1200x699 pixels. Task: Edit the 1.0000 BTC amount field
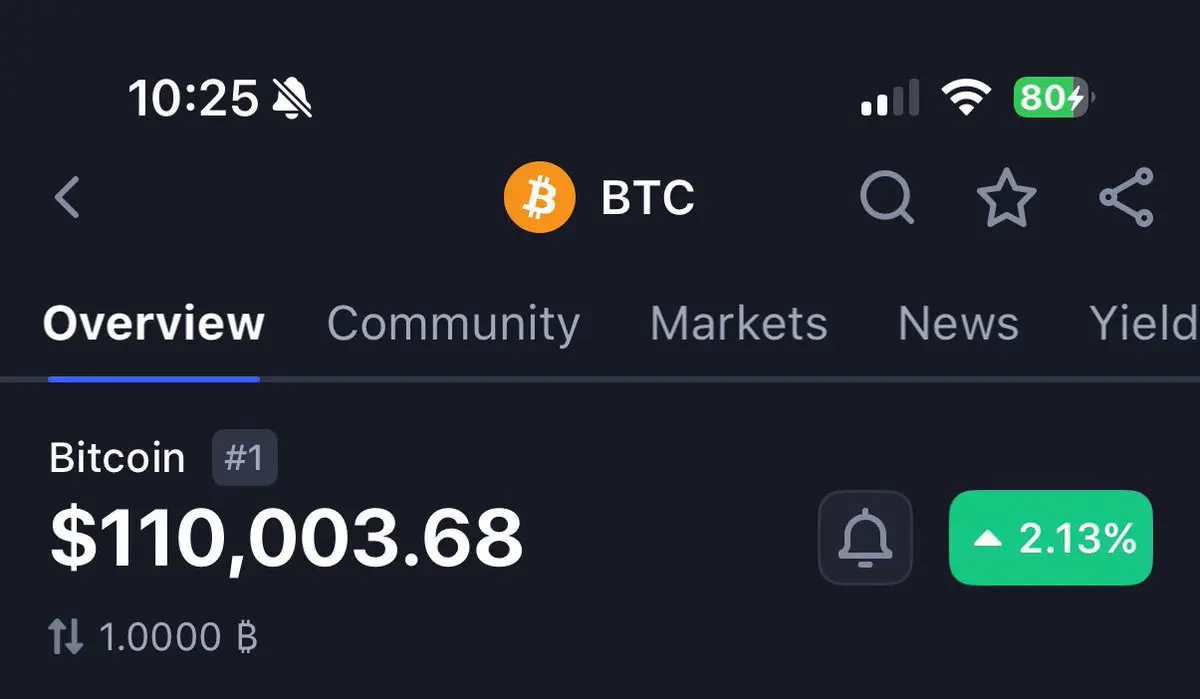pyautogui.click(x=179, y=637)
